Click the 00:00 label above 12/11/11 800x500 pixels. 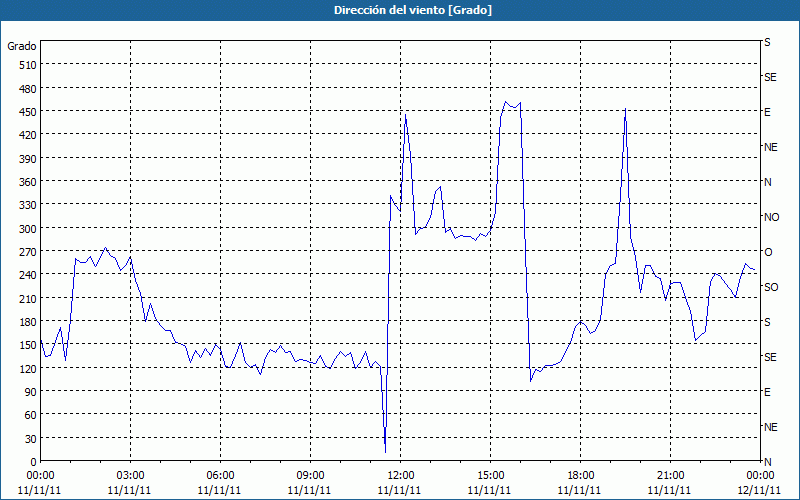point(760,476)
